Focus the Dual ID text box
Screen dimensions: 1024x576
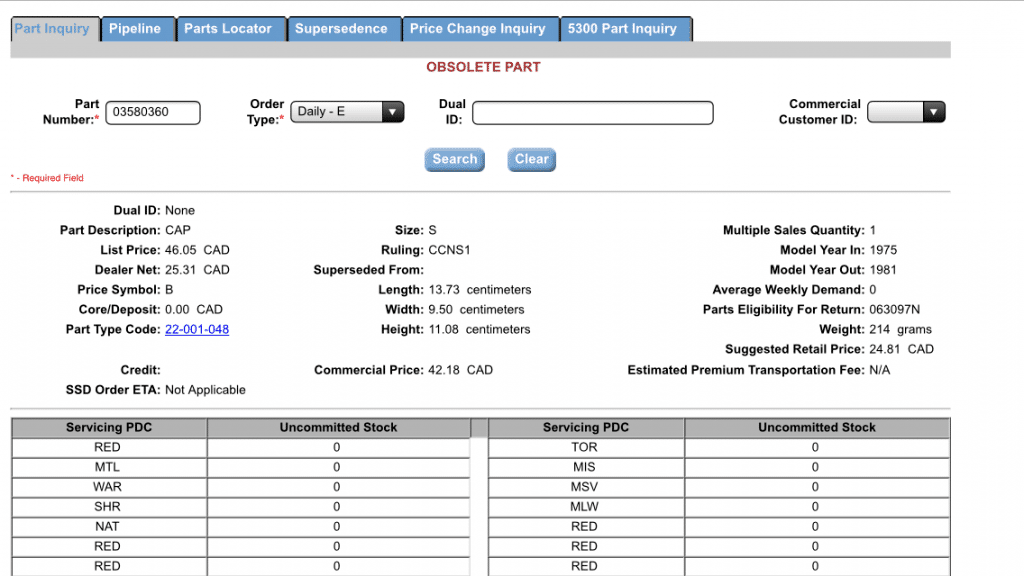592,113
